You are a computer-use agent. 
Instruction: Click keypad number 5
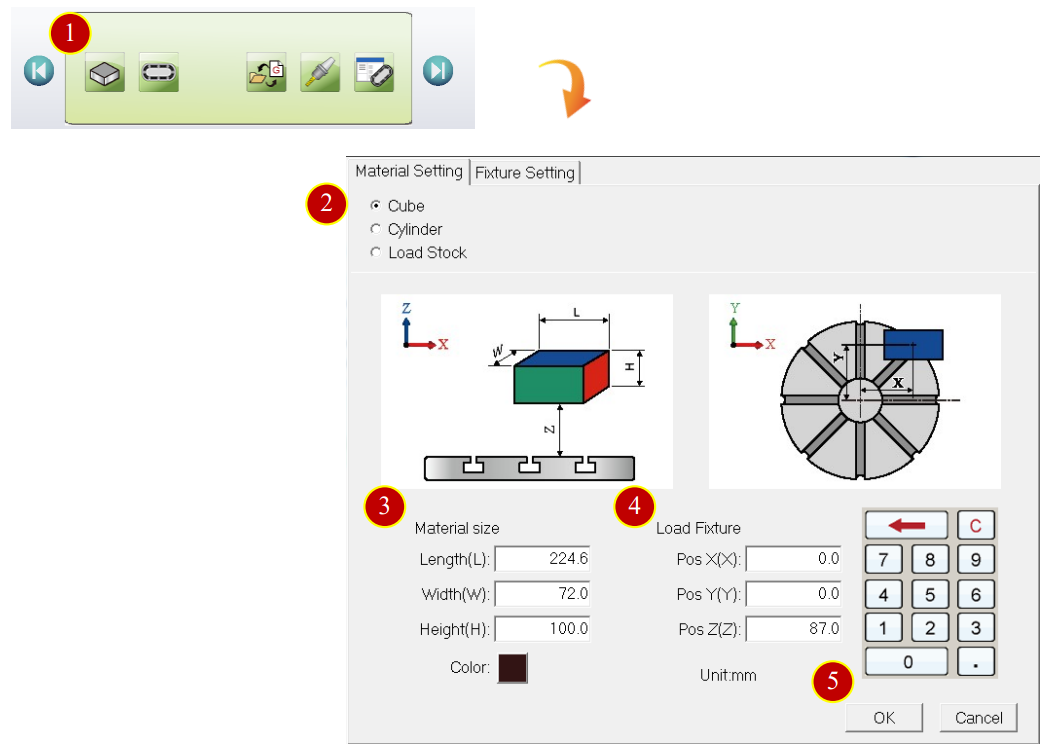(929, 594)
